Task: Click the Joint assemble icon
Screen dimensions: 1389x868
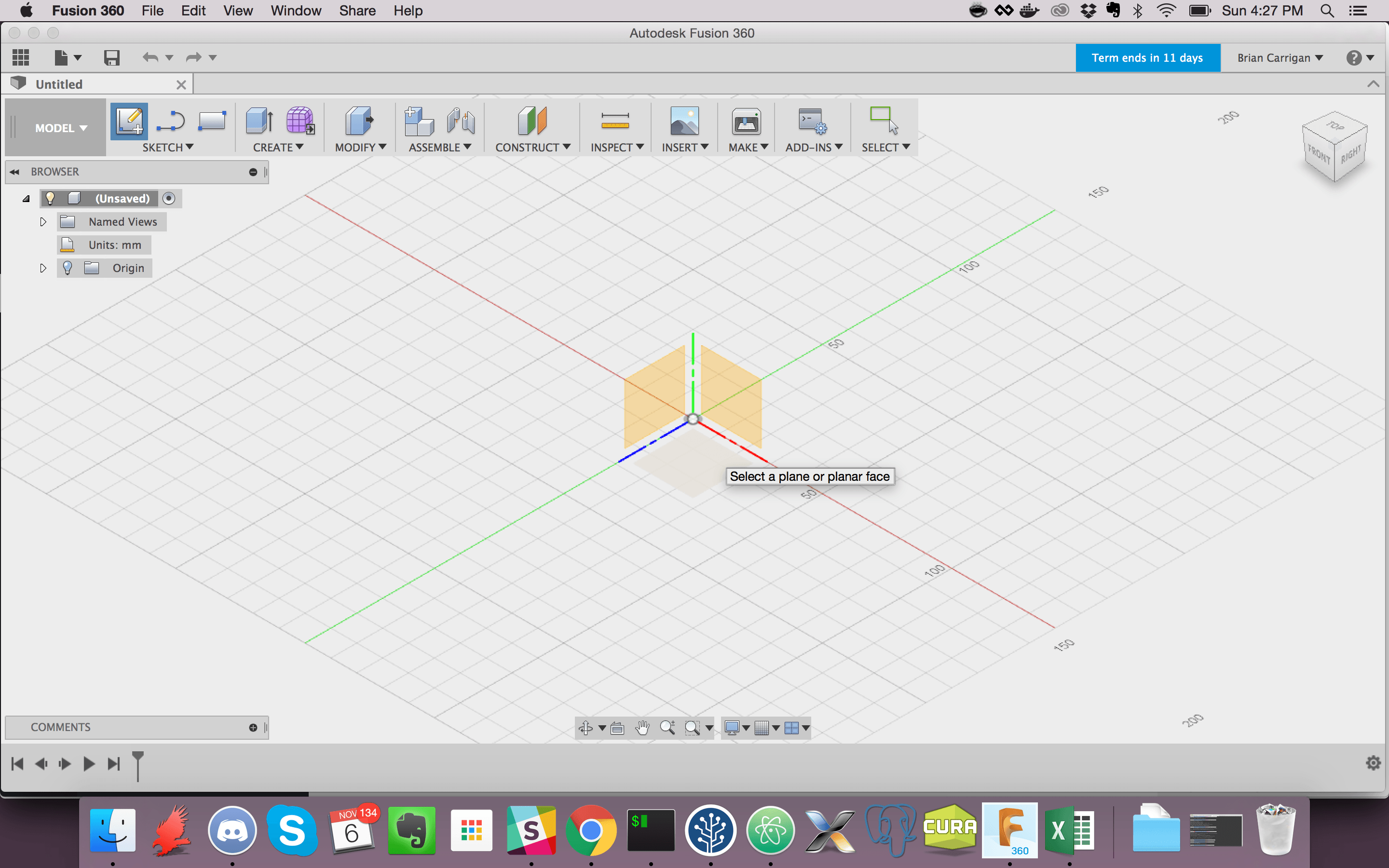Action: coord(461,121)
